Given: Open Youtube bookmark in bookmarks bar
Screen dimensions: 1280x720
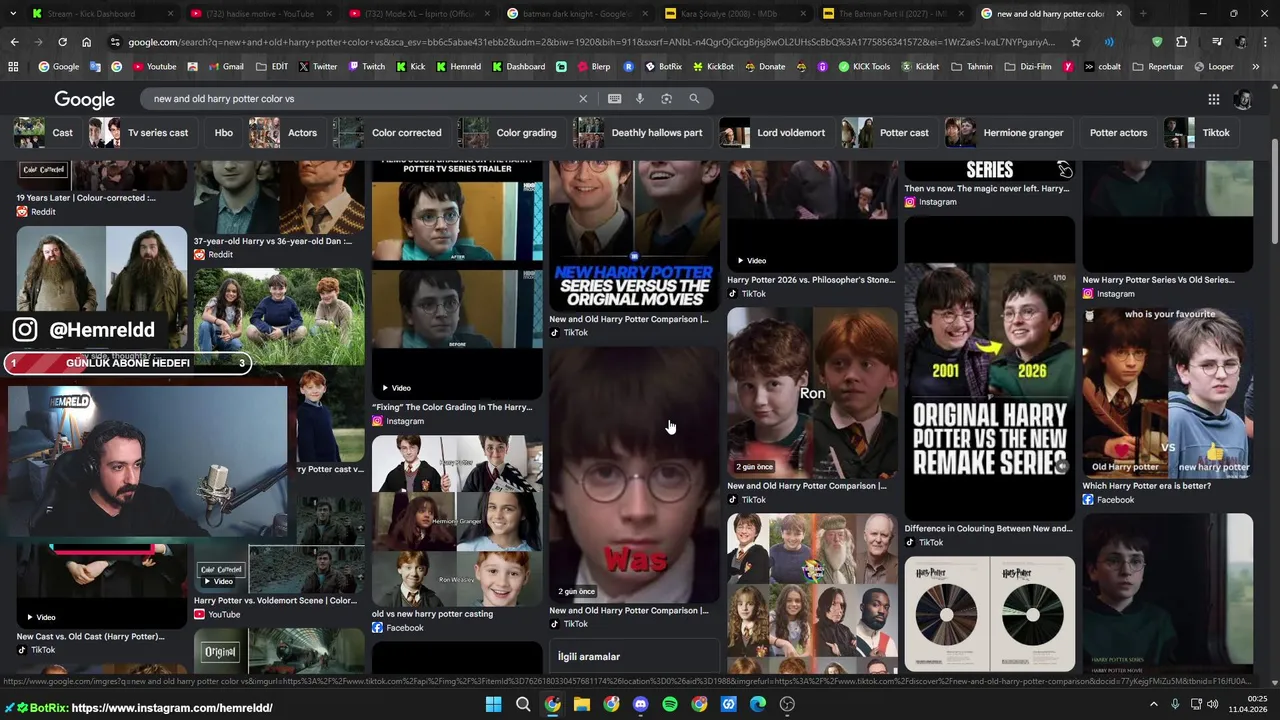Looking at the screenshot, I should pos(153,67).
